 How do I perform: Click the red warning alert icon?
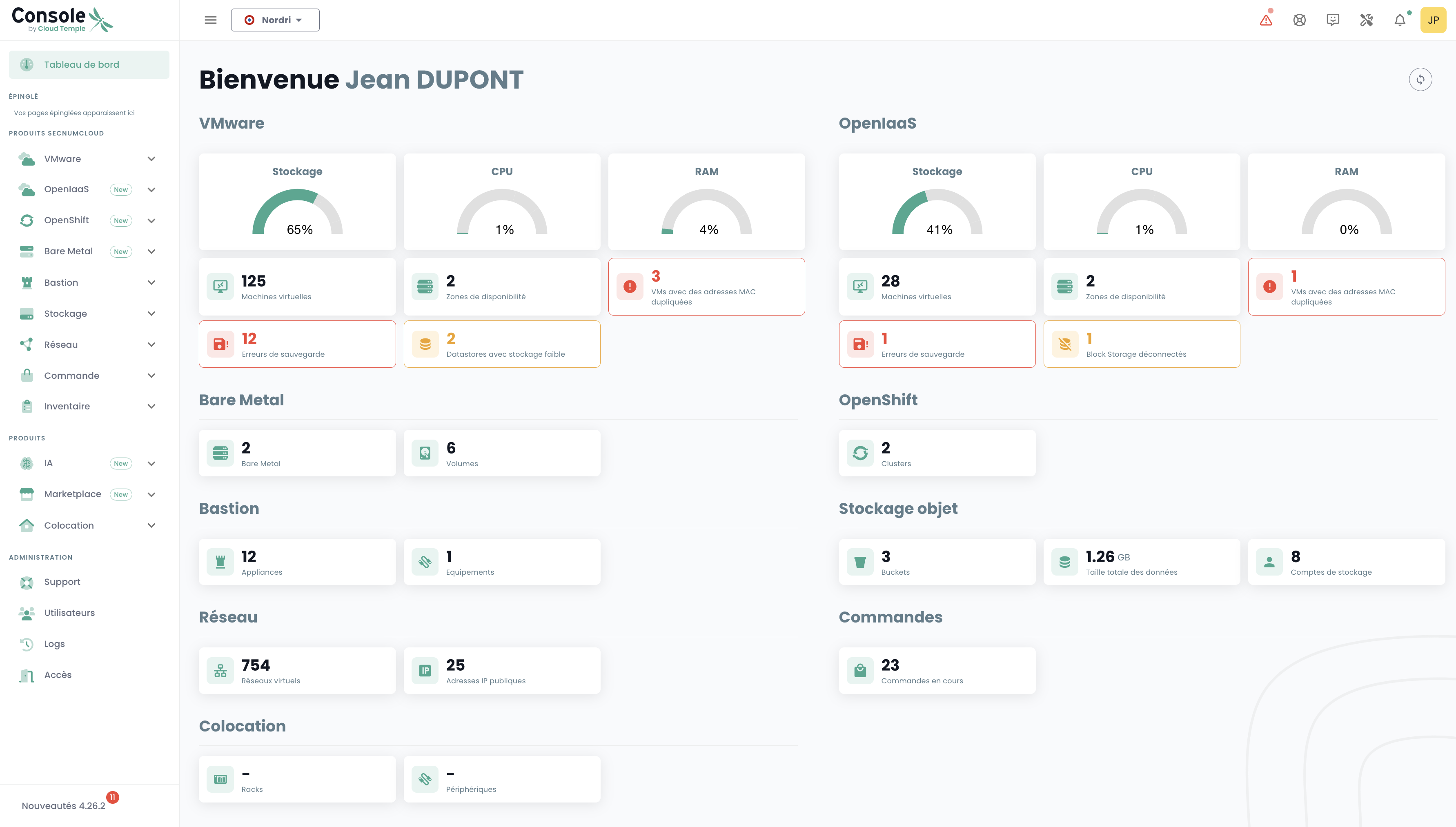click(x=1266, y=20)
